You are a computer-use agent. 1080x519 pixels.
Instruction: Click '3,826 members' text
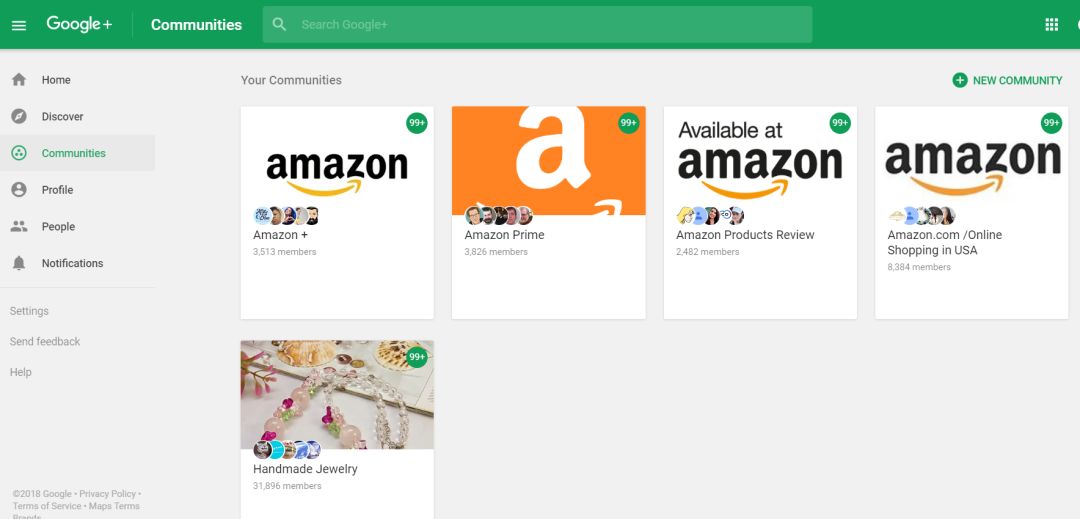pos(496,252)
